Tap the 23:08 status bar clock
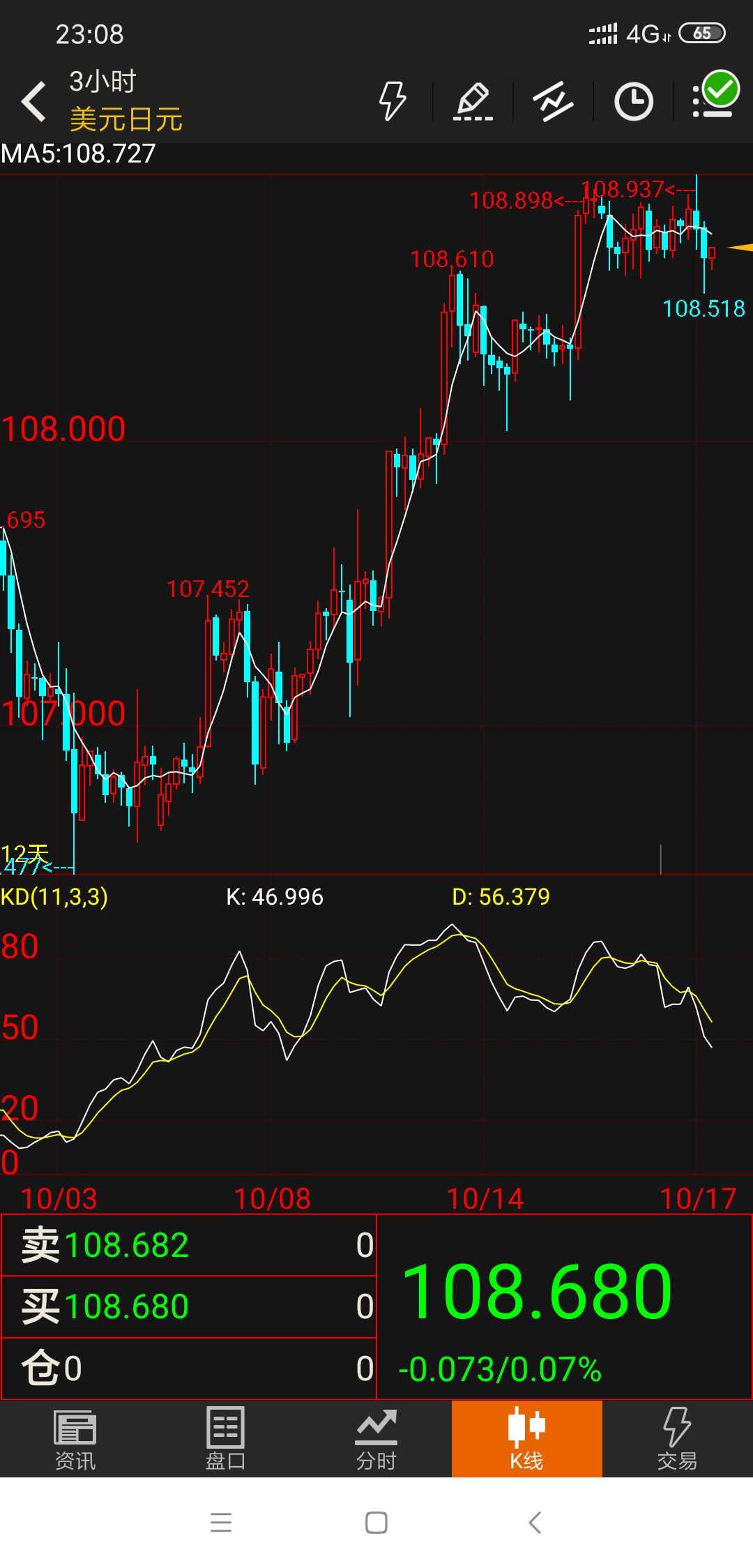 89,34
